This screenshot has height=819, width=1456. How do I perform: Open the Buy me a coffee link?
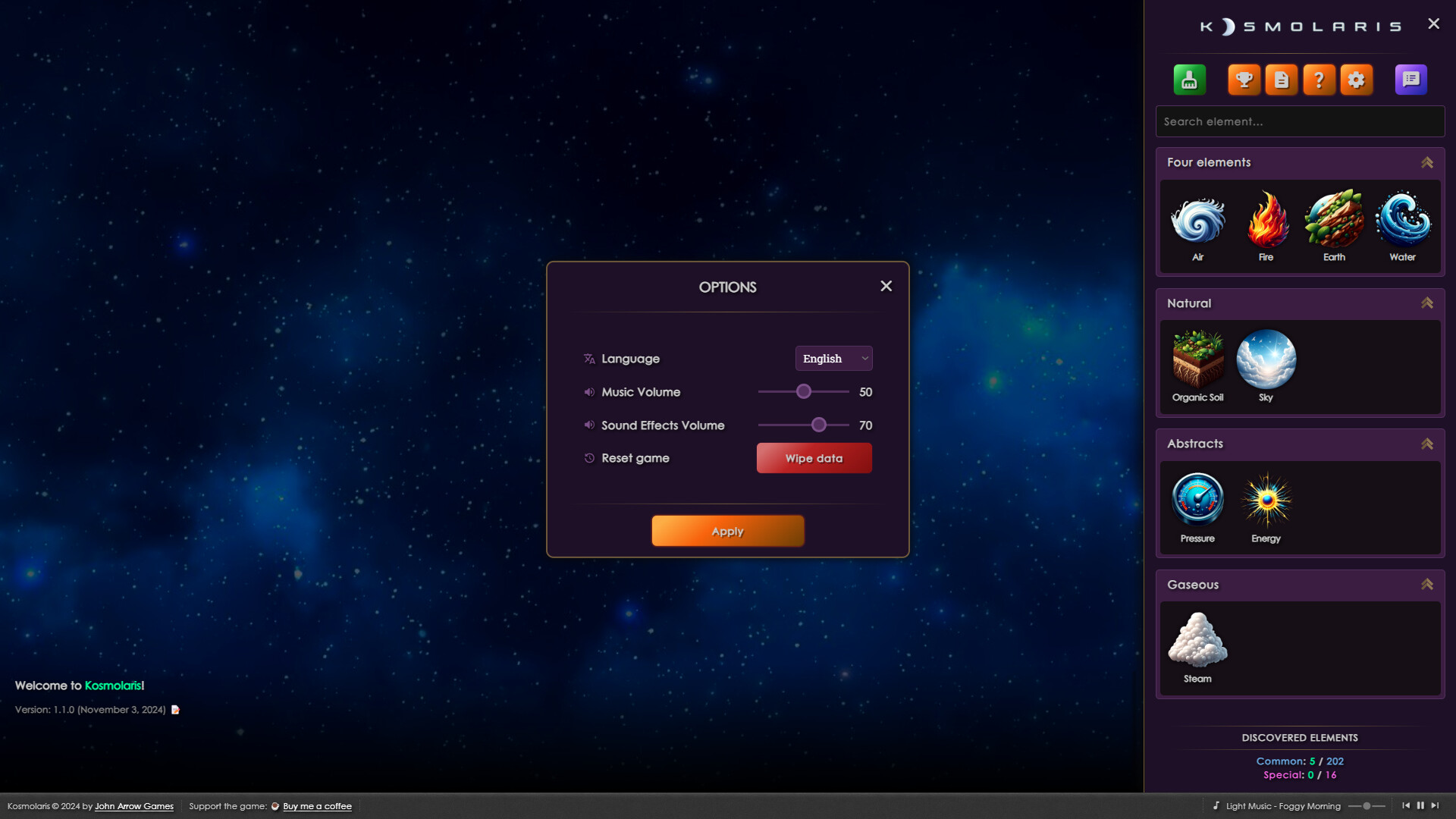[x=317, y=806]
